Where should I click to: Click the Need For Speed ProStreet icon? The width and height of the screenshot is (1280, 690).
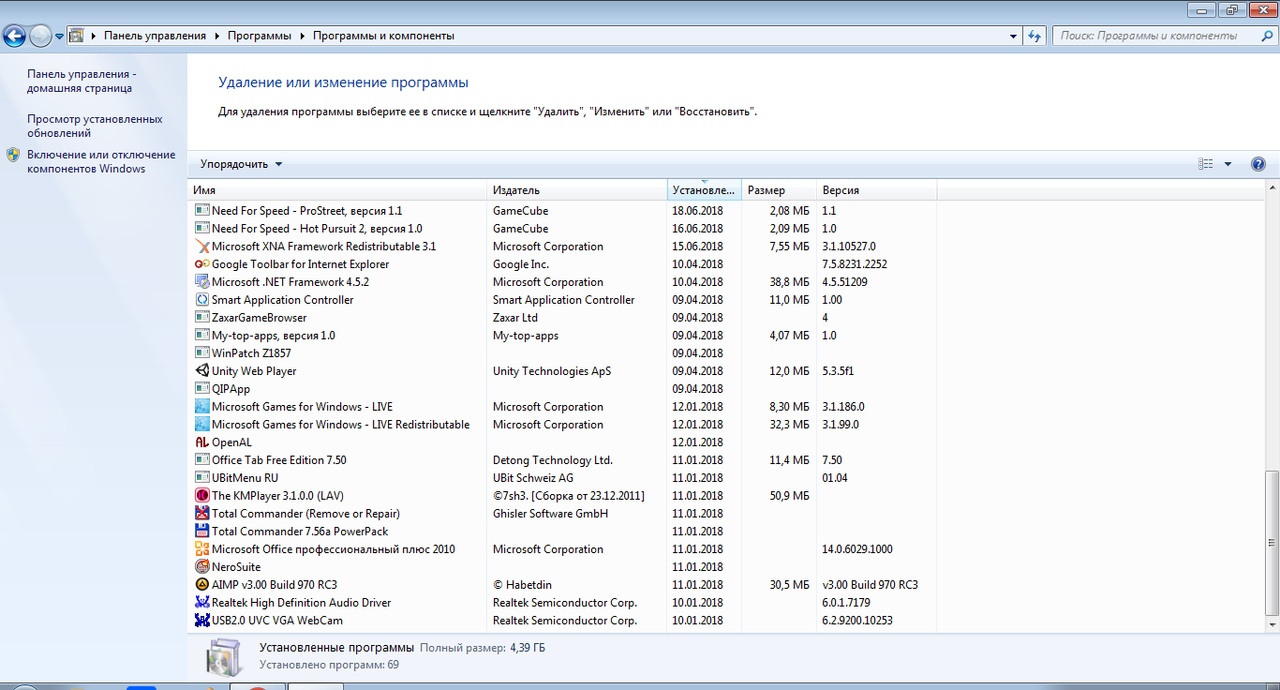coord(202,211)
